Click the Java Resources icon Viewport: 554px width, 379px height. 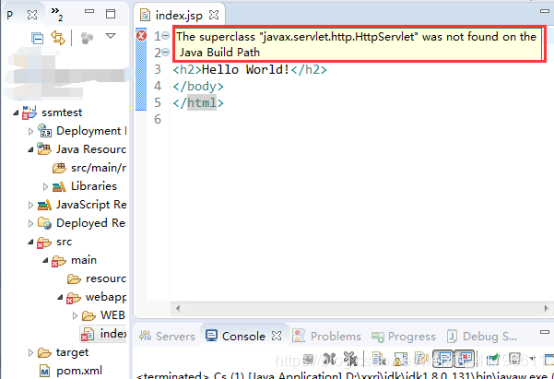pos(45,149)
